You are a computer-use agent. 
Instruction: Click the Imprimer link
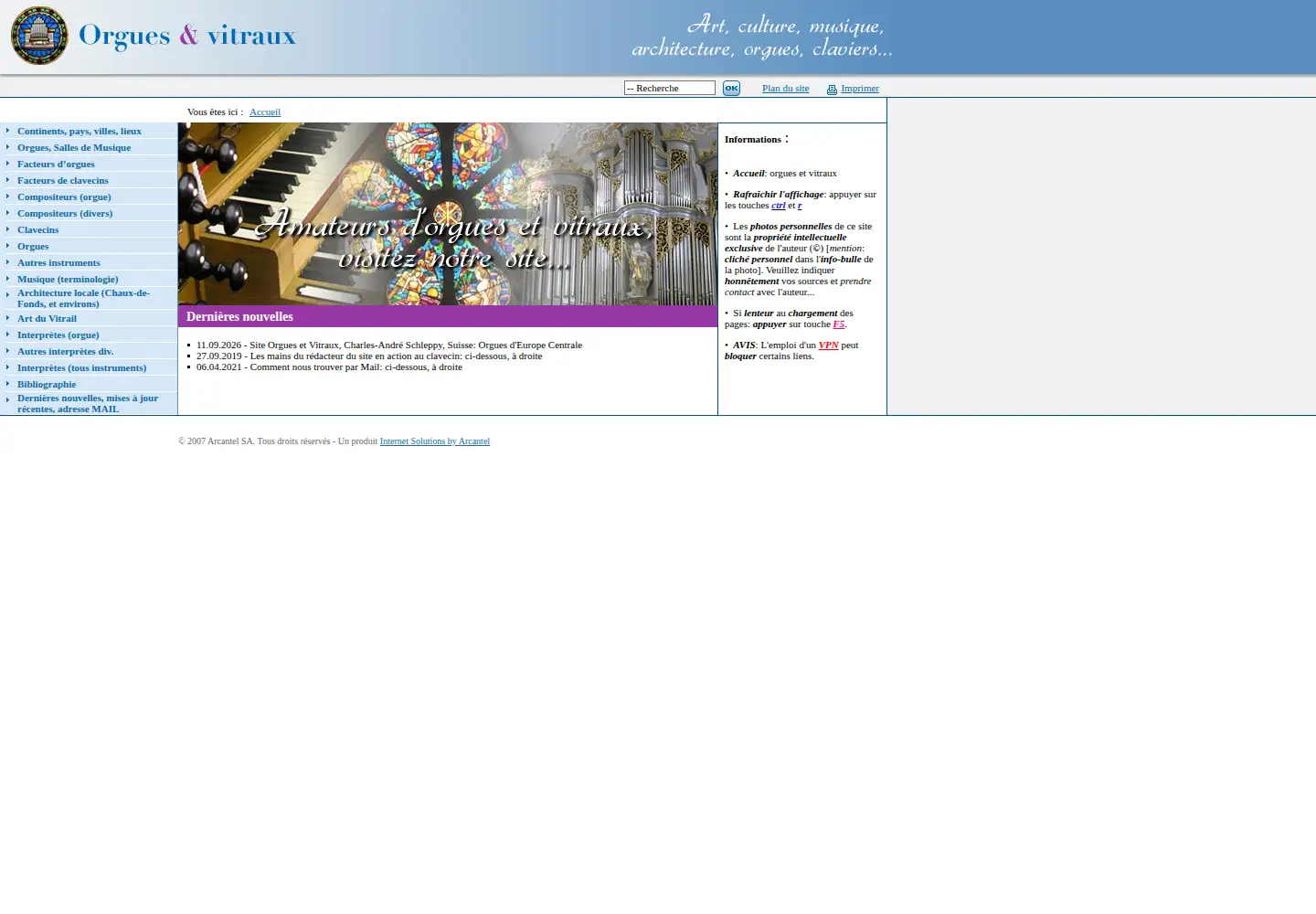coord(860,89)
